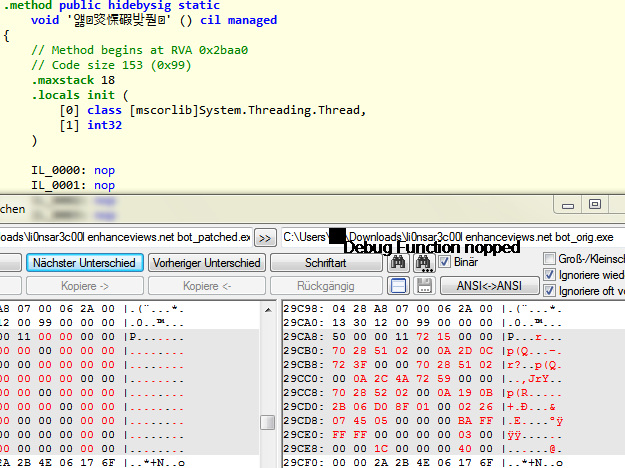Click the Kopiere <- button
The width and height of the screenshot is (625, 468).
[207, 286]
